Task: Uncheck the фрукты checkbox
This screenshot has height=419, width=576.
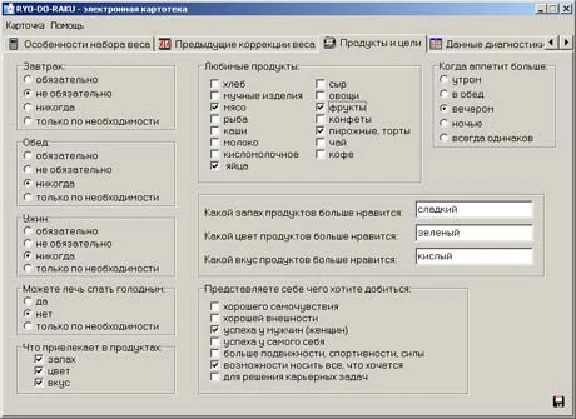Action: pos(320,107)
